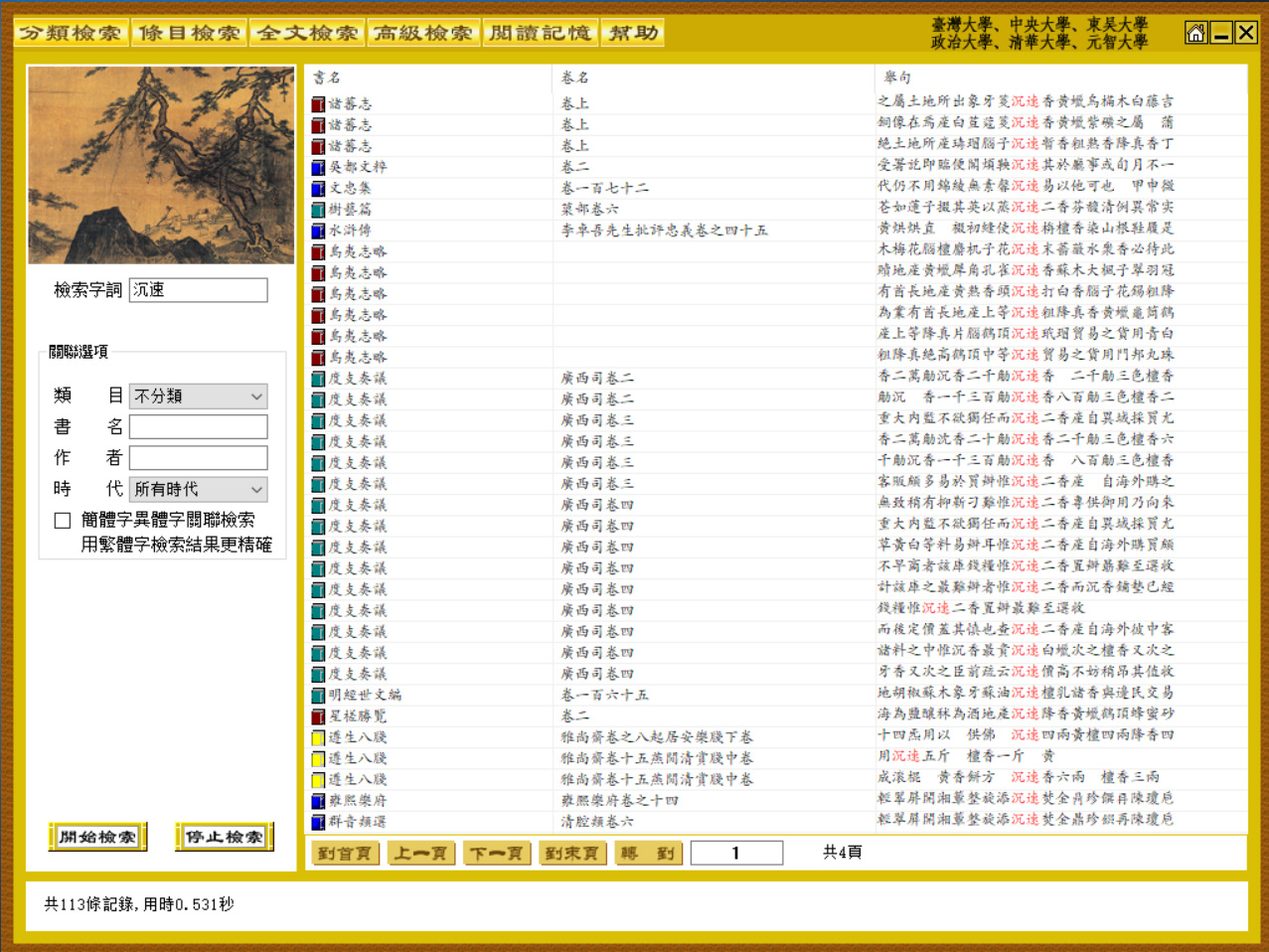Click the blue book icon beside 吳都文粹
The image size is (1269, 952).
(318, 167)
